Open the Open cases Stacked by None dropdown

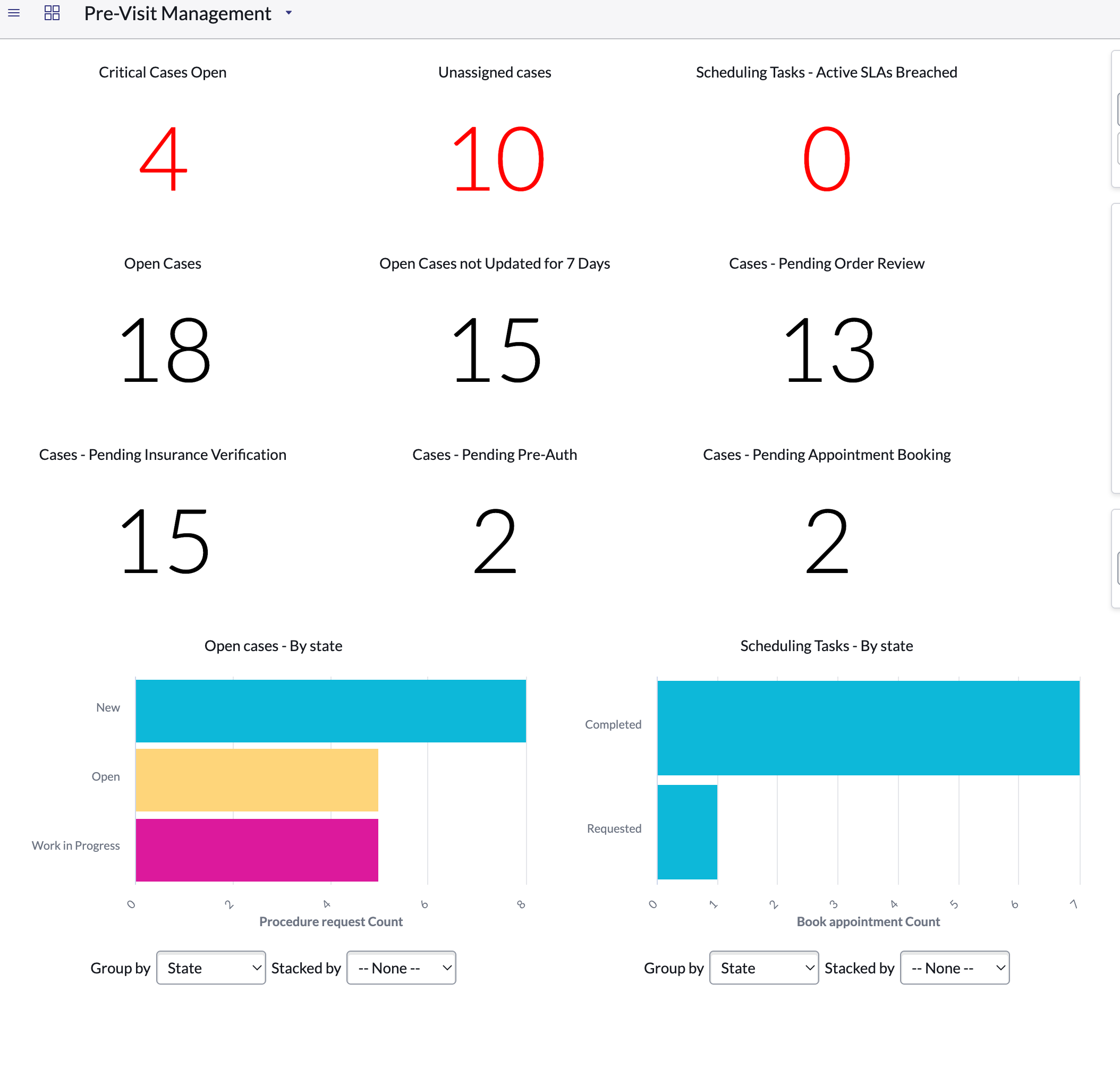coord(401,968)
